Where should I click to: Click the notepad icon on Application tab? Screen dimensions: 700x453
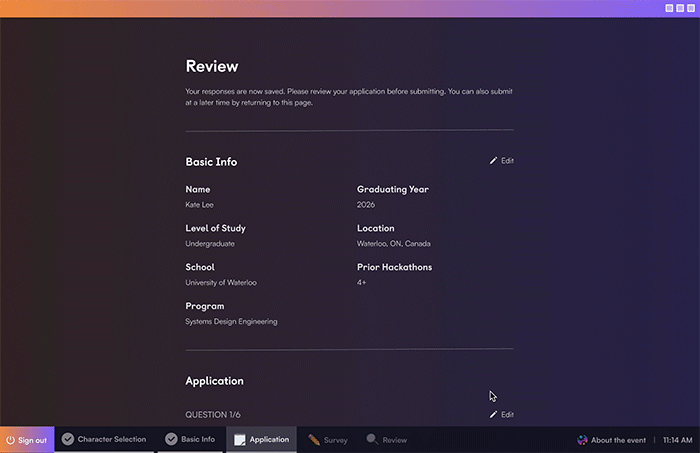pos(240,440)
